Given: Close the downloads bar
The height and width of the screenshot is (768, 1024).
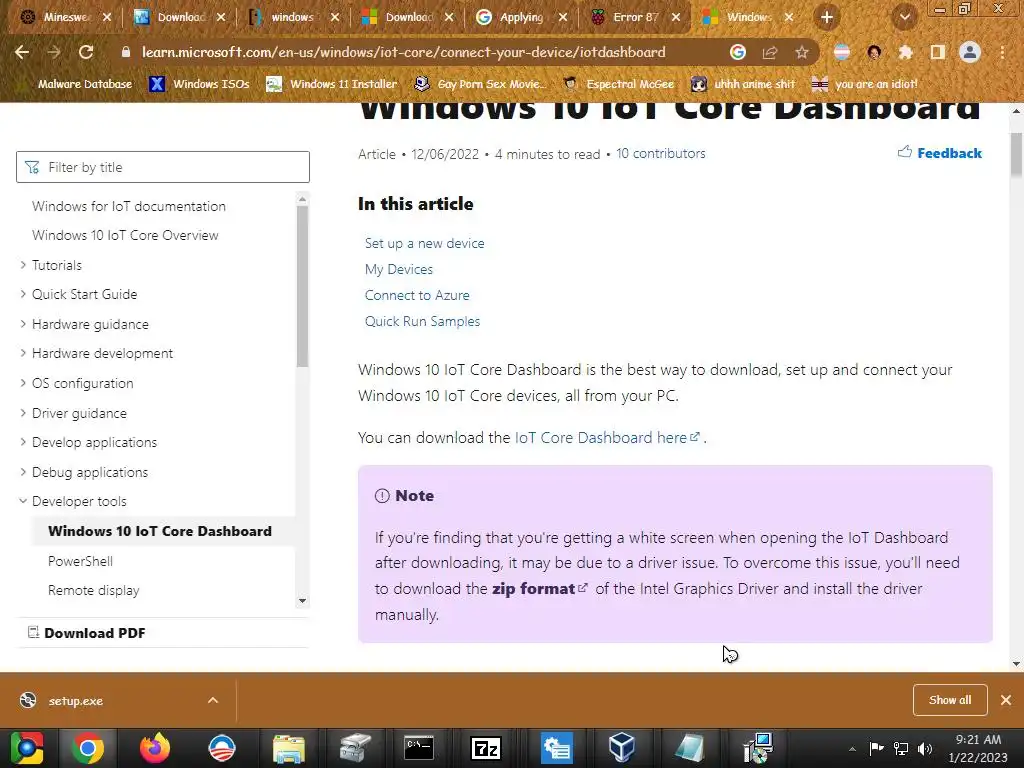Looking at the screenshot, I should point(1006,700).
